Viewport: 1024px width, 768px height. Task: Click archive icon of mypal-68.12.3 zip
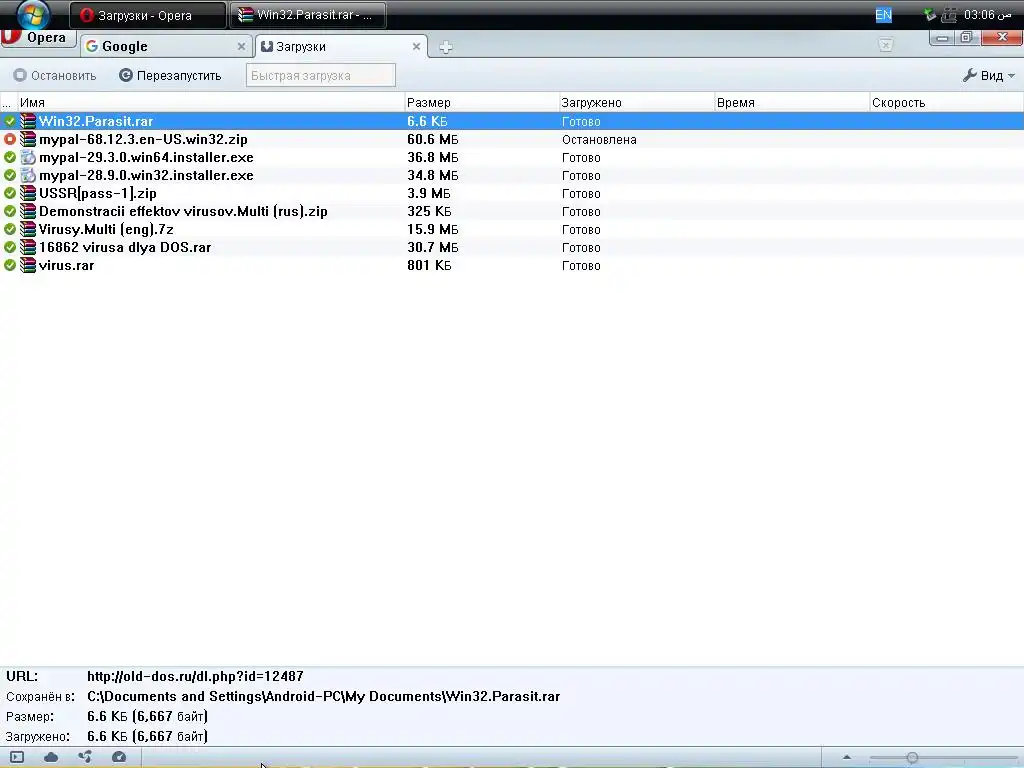click(x=27, y=139)
